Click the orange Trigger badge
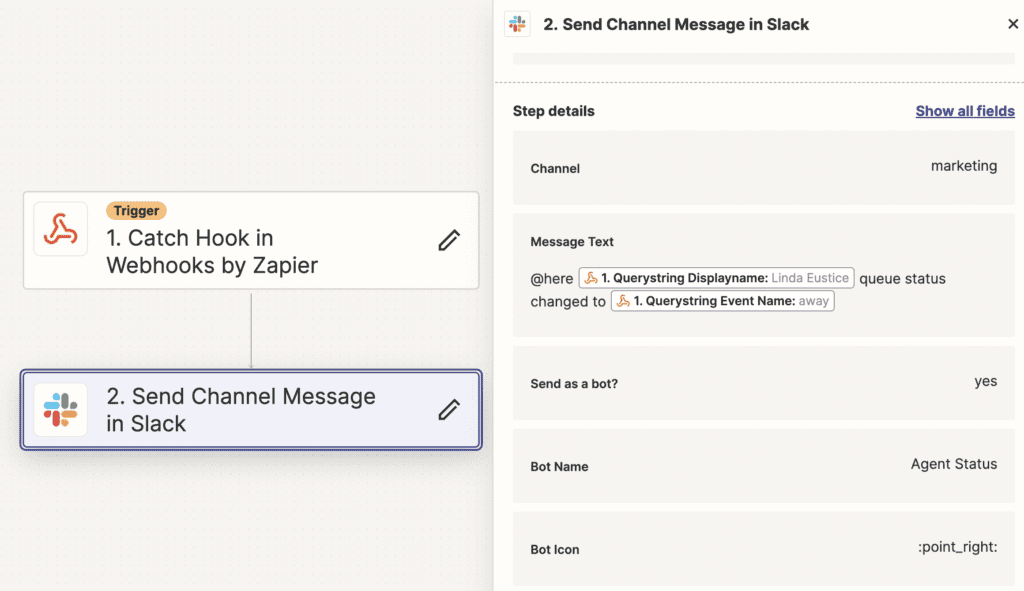 click(136, 210)
